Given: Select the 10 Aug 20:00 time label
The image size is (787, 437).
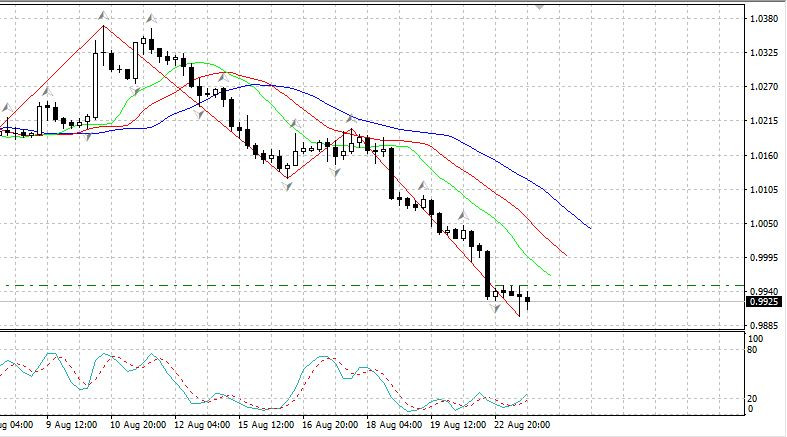Looking at the screenshot, I should click(138, 425).
